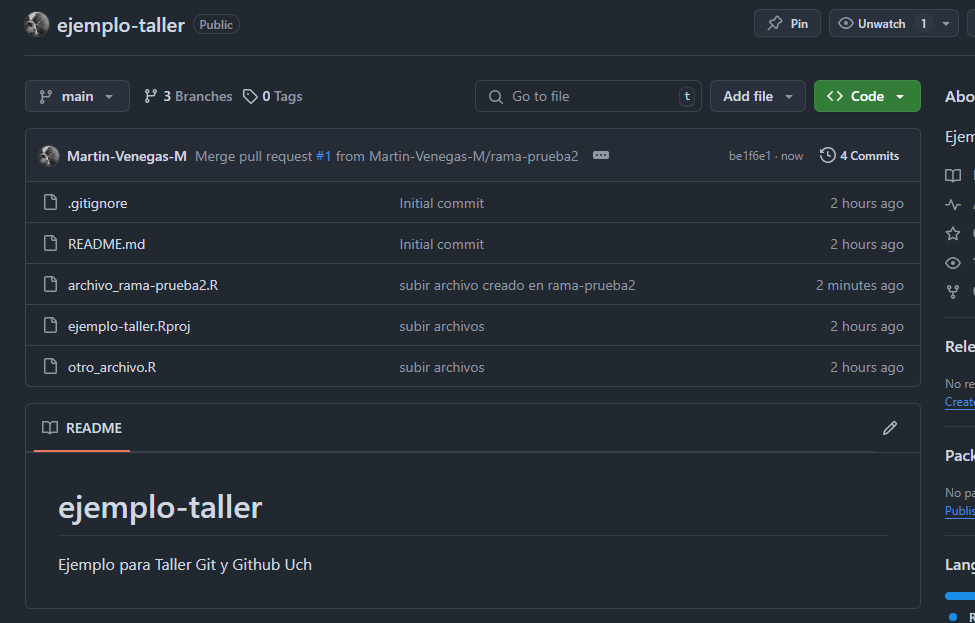The image size is (975, 623).
Task: Click the eye watchers icon in About sidebar
Action: (953, 262)
